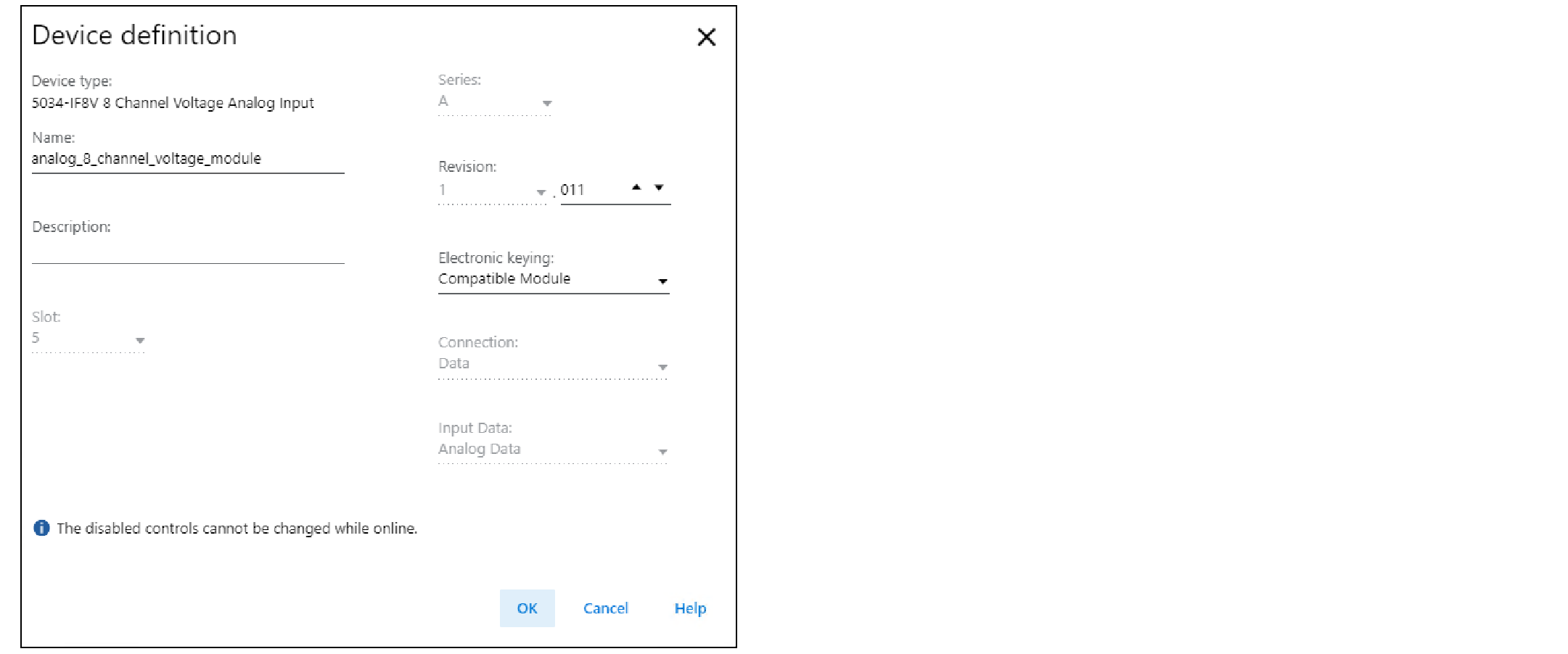Close the Device definition dialog
1568x654 pixels.
(706, 37)
